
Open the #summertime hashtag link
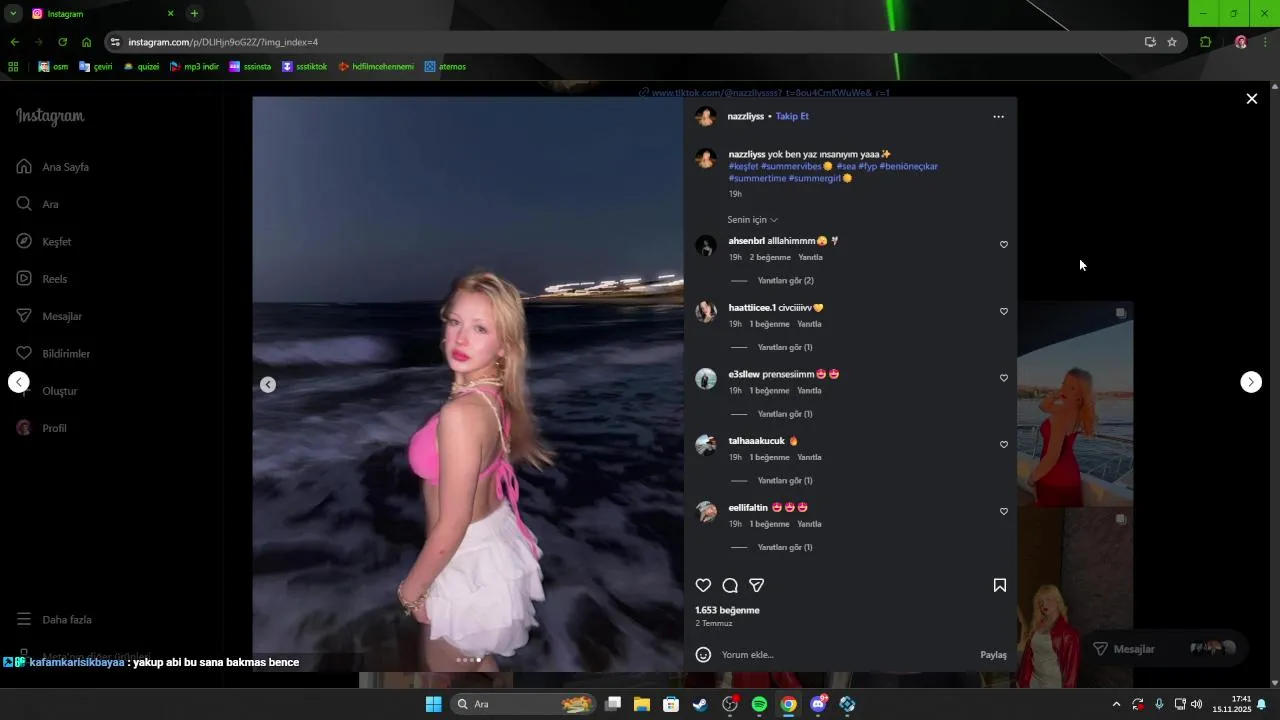tap(757, 178)
